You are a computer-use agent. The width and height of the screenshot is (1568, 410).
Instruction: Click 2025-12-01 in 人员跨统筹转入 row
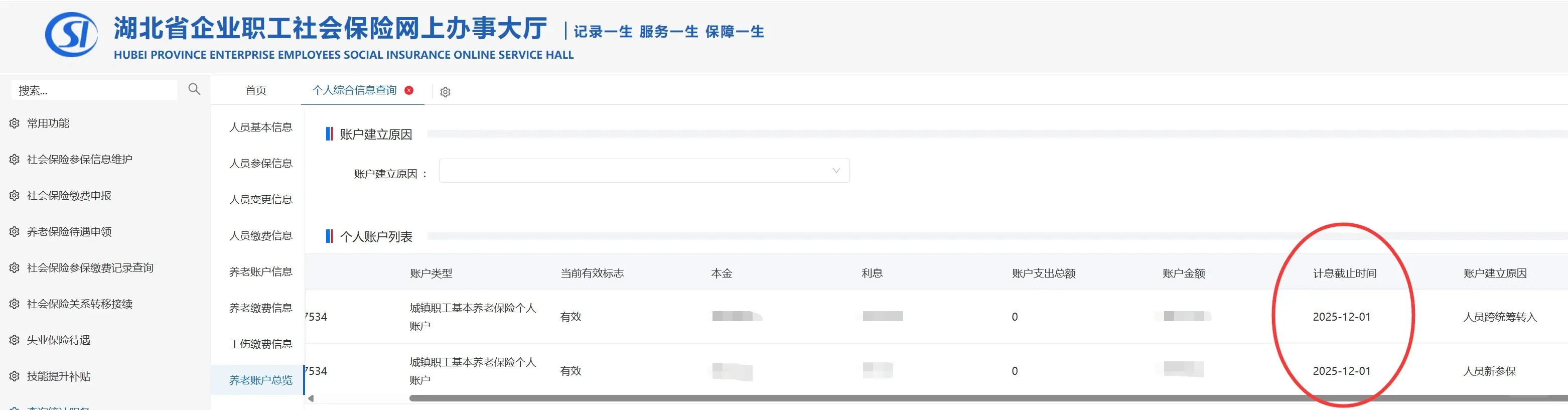(x=1342, y=317)
